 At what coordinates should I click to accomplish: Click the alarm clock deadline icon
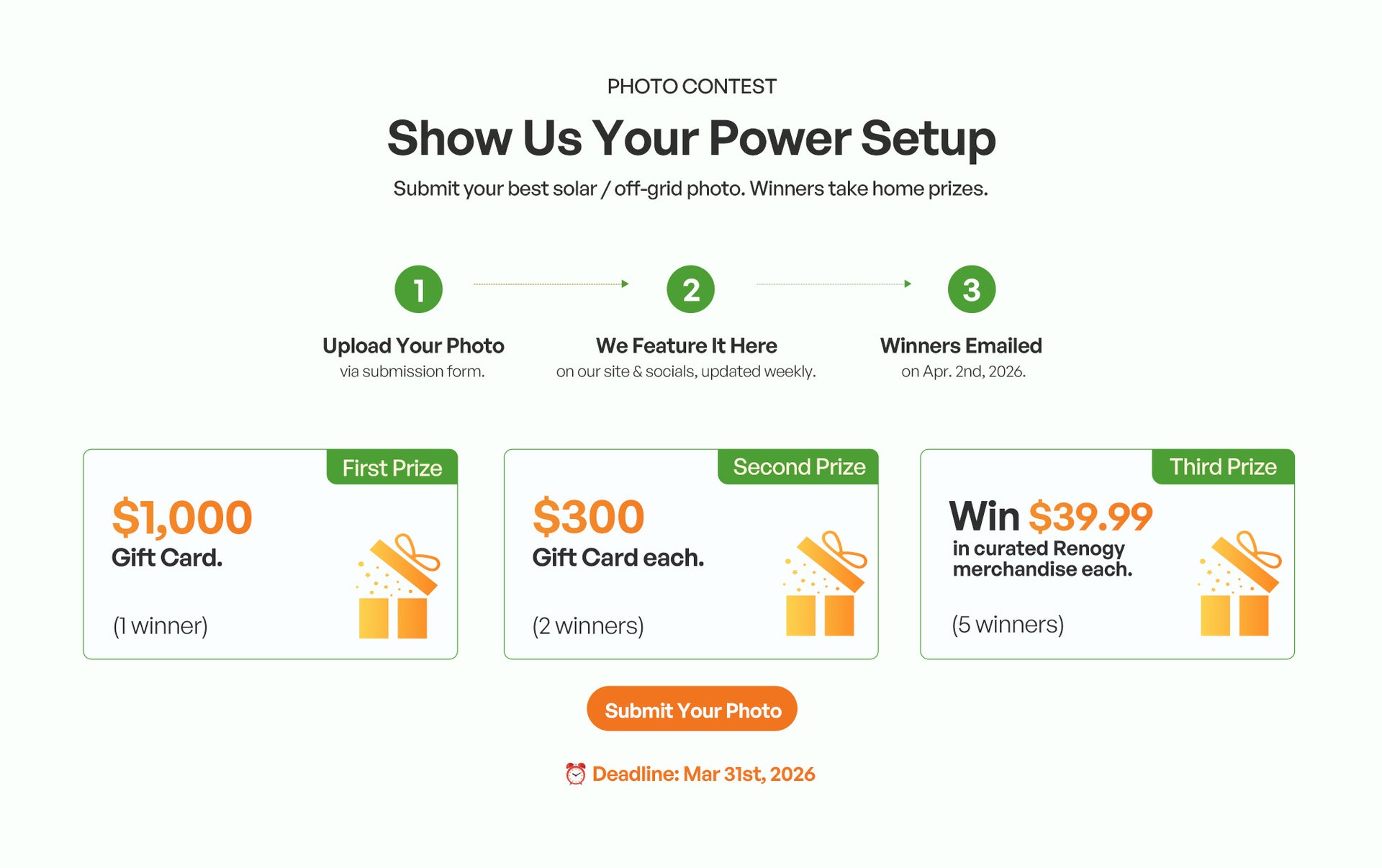(x=575, y=774)
